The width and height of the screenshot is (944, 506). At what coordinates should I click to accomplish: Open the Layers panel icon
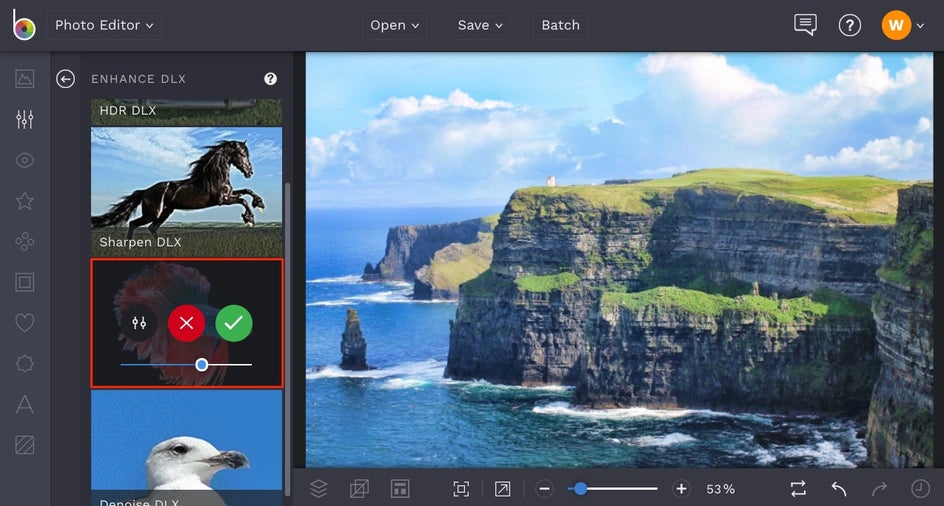point(318,489)
